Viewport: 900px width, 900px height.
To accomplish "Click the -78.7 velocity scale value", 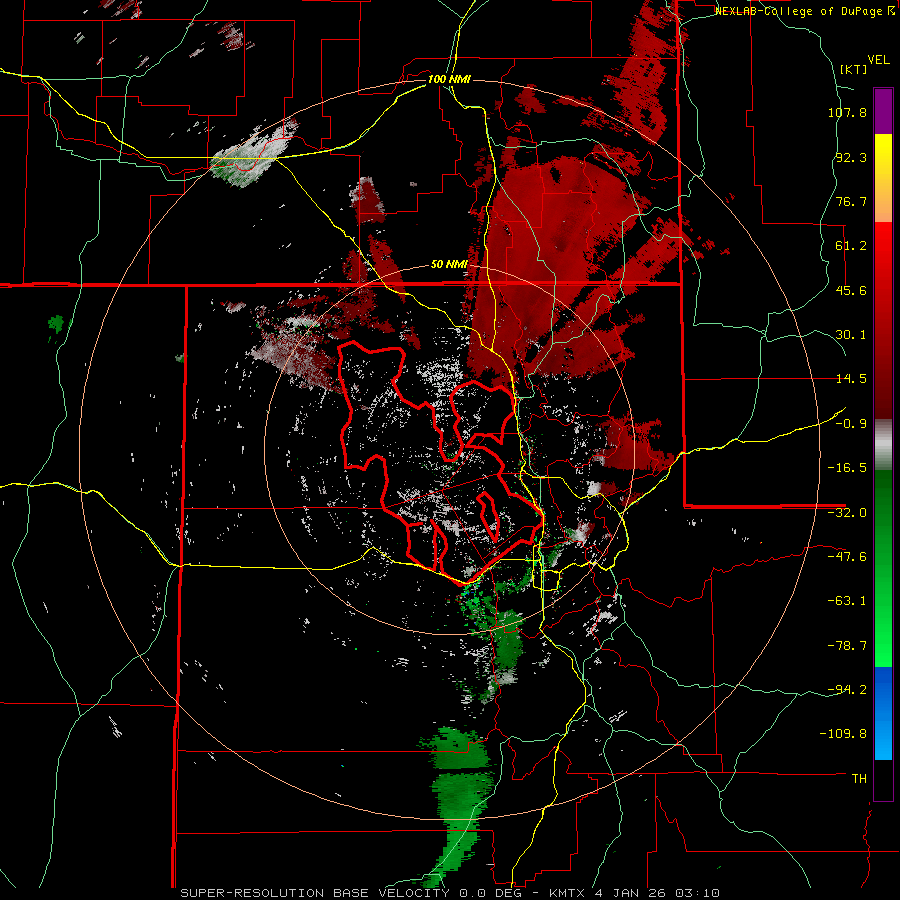I will point(847,646).
